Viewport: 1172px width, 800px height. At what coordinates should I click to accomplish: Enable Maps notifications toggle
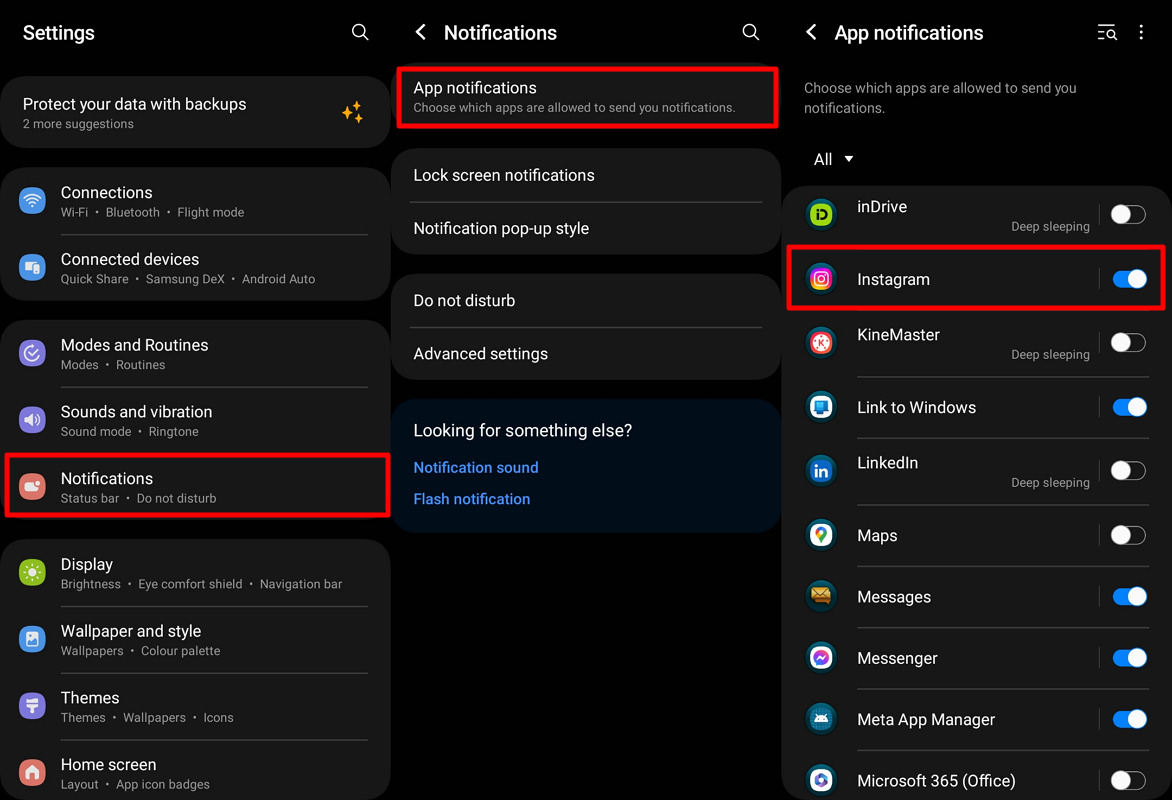[x=1129, y=535]
